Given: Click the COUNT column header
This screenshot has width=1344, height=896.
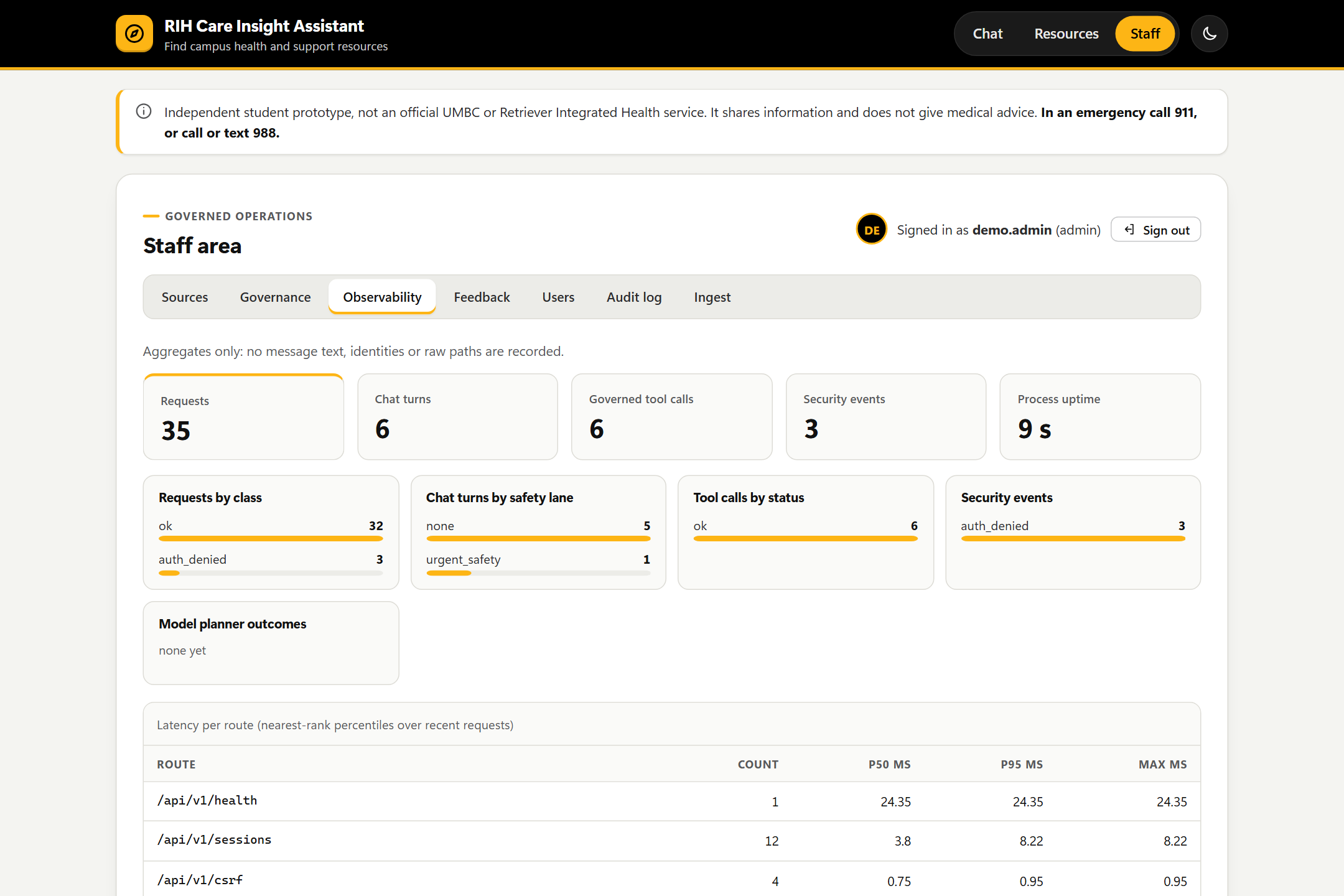Looking at the screenshot, I should (x=758, y=764).
